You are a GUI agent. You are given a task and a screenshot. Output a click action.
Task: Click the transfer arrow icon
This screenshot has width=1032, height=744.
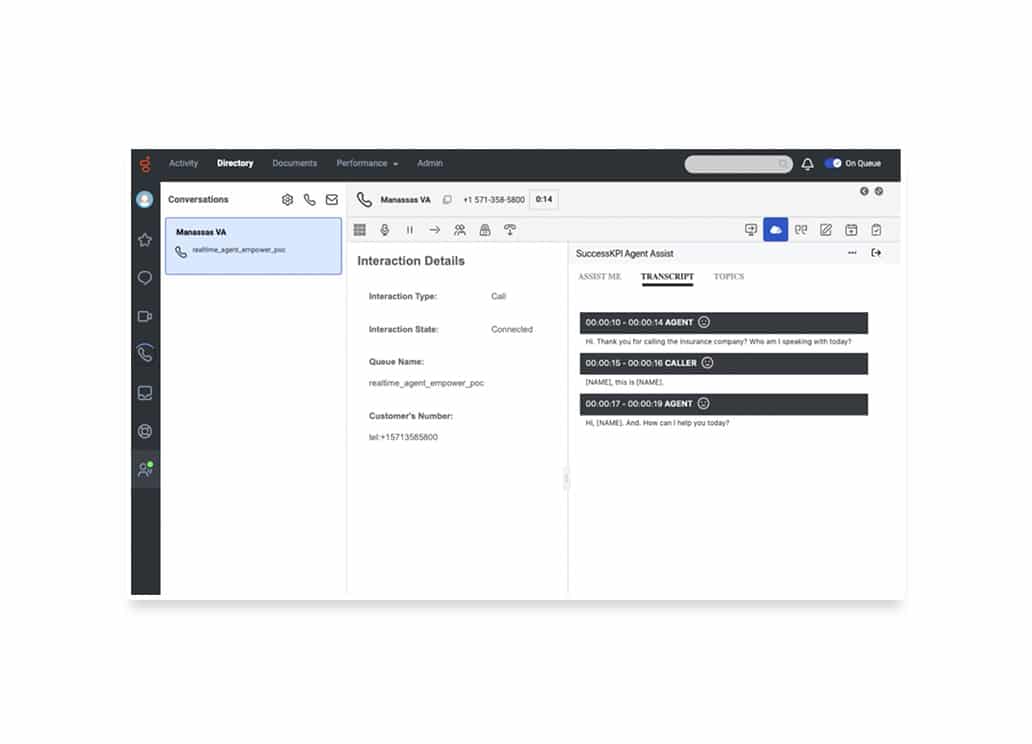pyautogui.click(x=435, y=230)
